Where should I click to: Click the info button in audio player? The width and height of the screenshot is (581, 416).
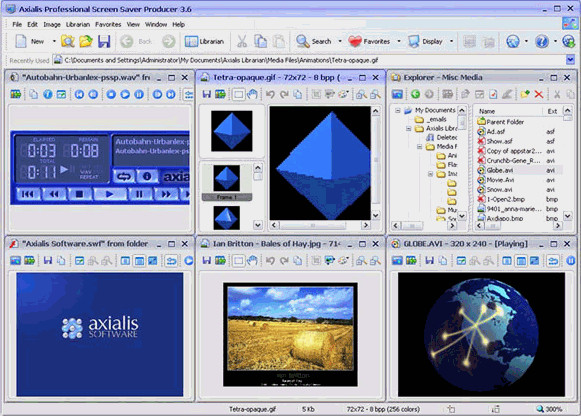pos(147,177)
